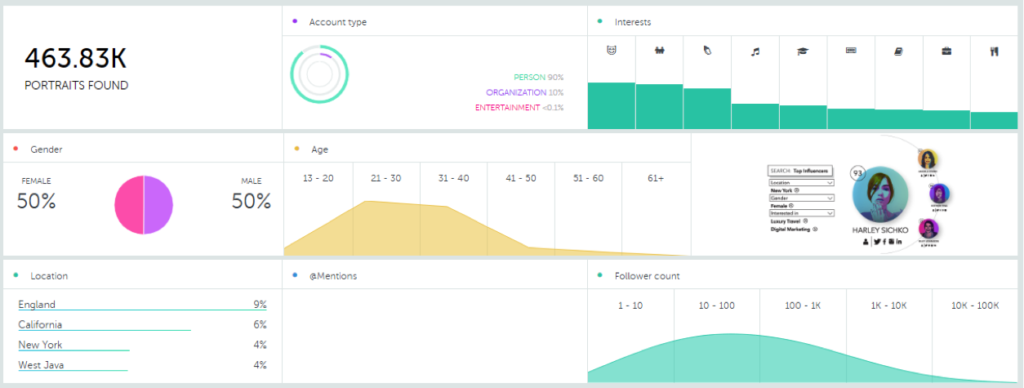Click the @Mentions panel title
1024x388 pixels.
pos(333,276)
